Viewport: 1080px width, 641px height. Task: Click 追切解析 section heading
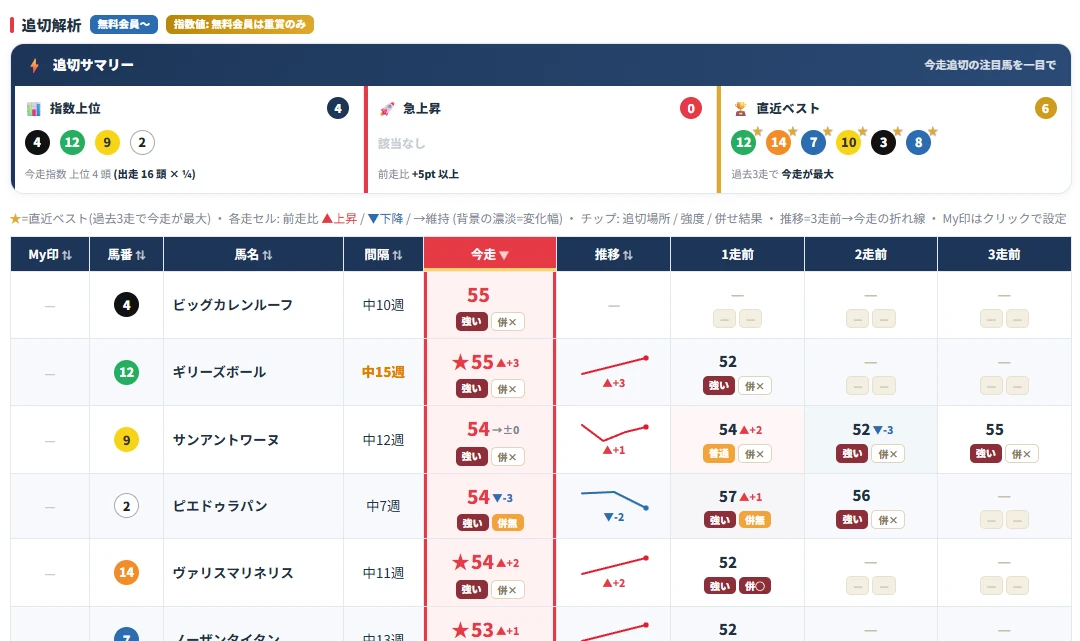(x=51, y=25)
